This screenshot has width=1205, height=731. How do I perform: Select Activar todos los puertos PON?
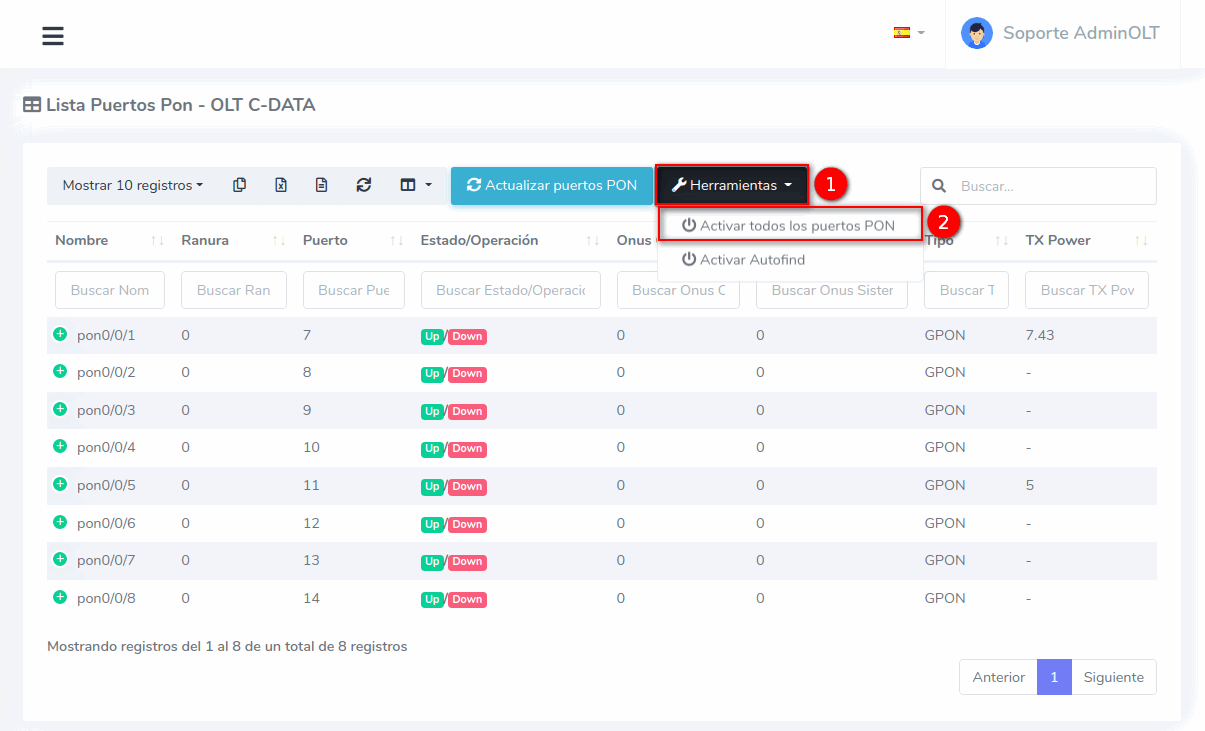(x=788, y=225)
